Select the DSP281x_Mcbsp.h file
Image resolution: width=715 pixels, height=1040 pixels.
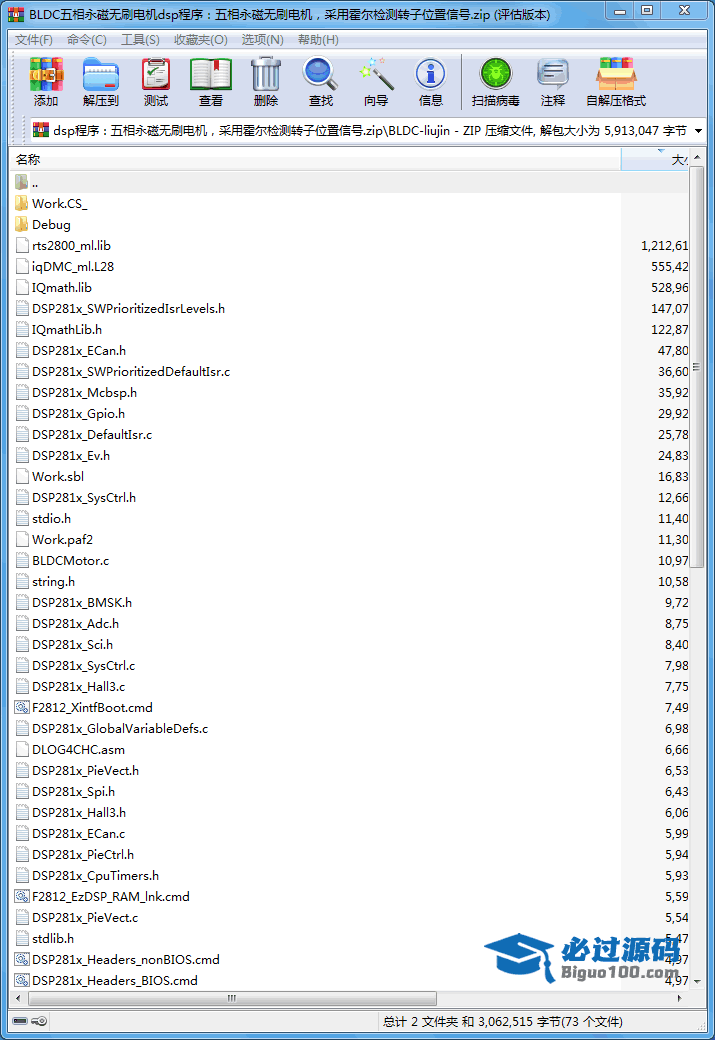[84, 393]
